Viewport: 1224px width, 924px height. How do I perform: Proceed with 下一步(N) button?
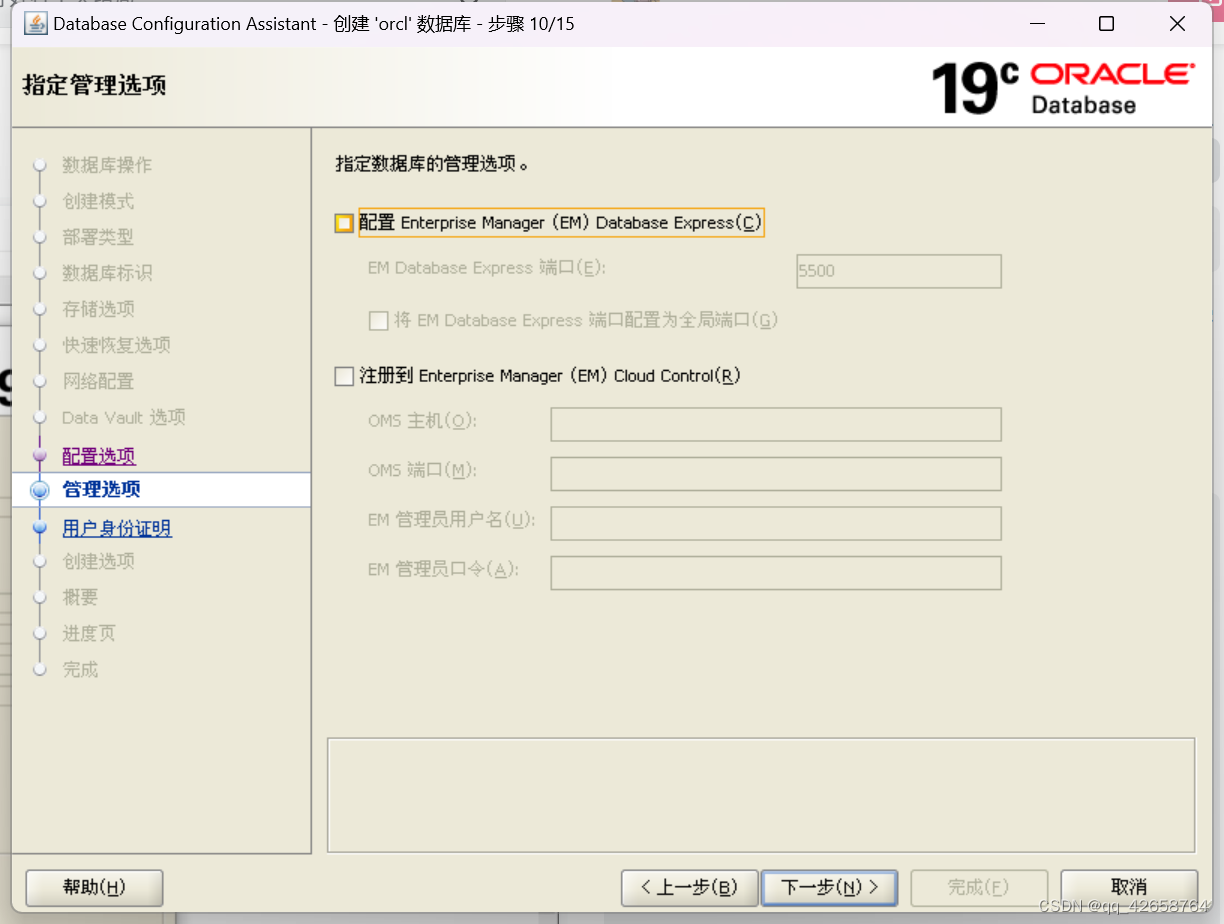pos(829,887)
